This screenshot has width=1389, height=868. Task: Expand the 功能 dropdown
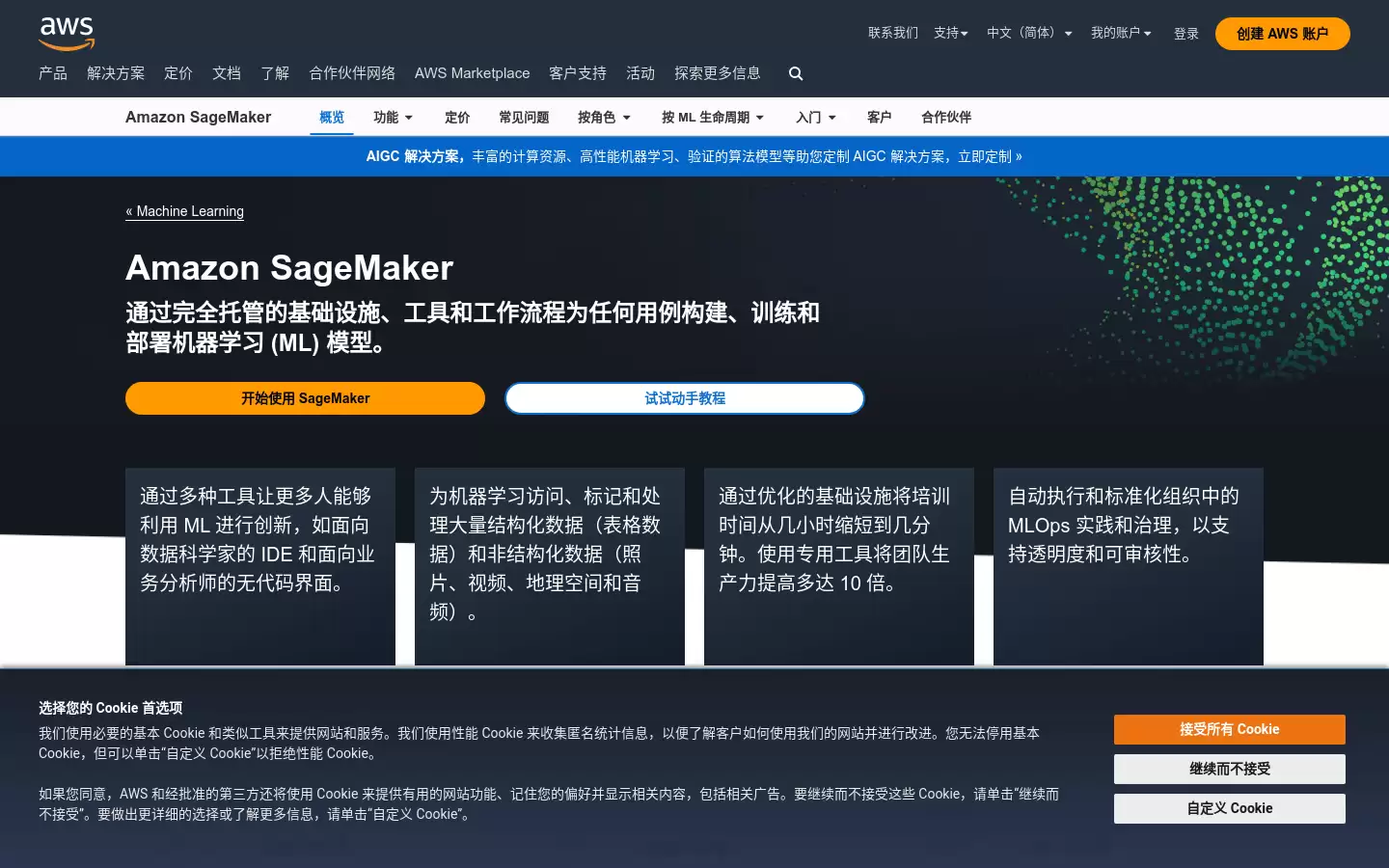(x=394, y=117)
